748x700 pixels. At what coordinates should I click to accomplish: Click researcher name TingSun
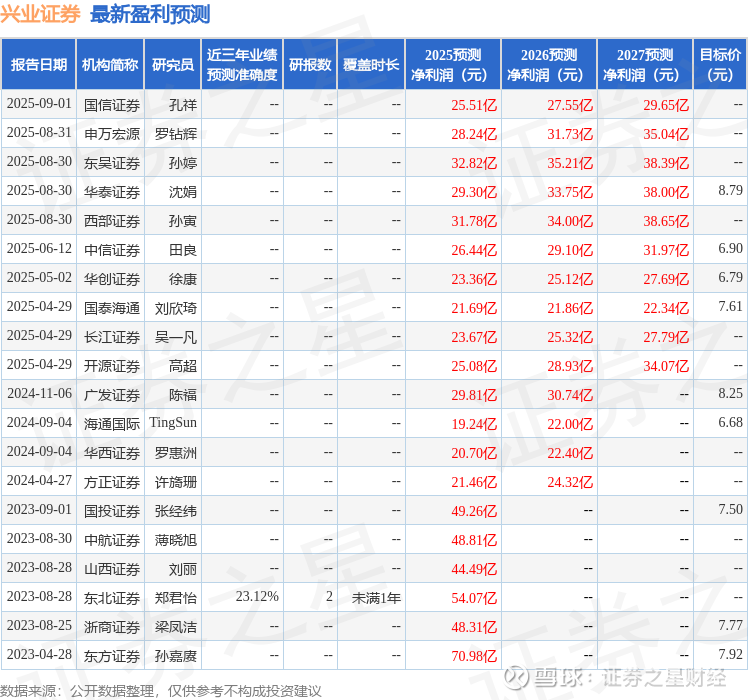click(x=173, y=423)
